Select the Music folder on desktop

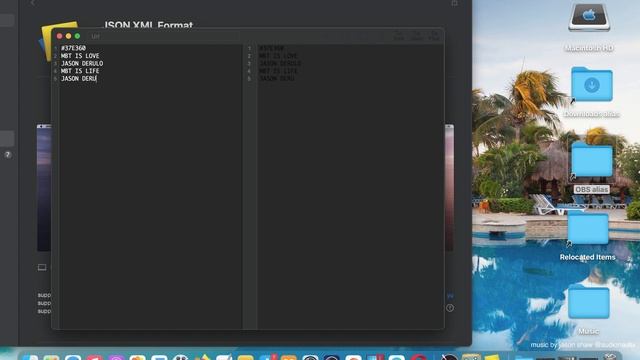pos(589,302)
